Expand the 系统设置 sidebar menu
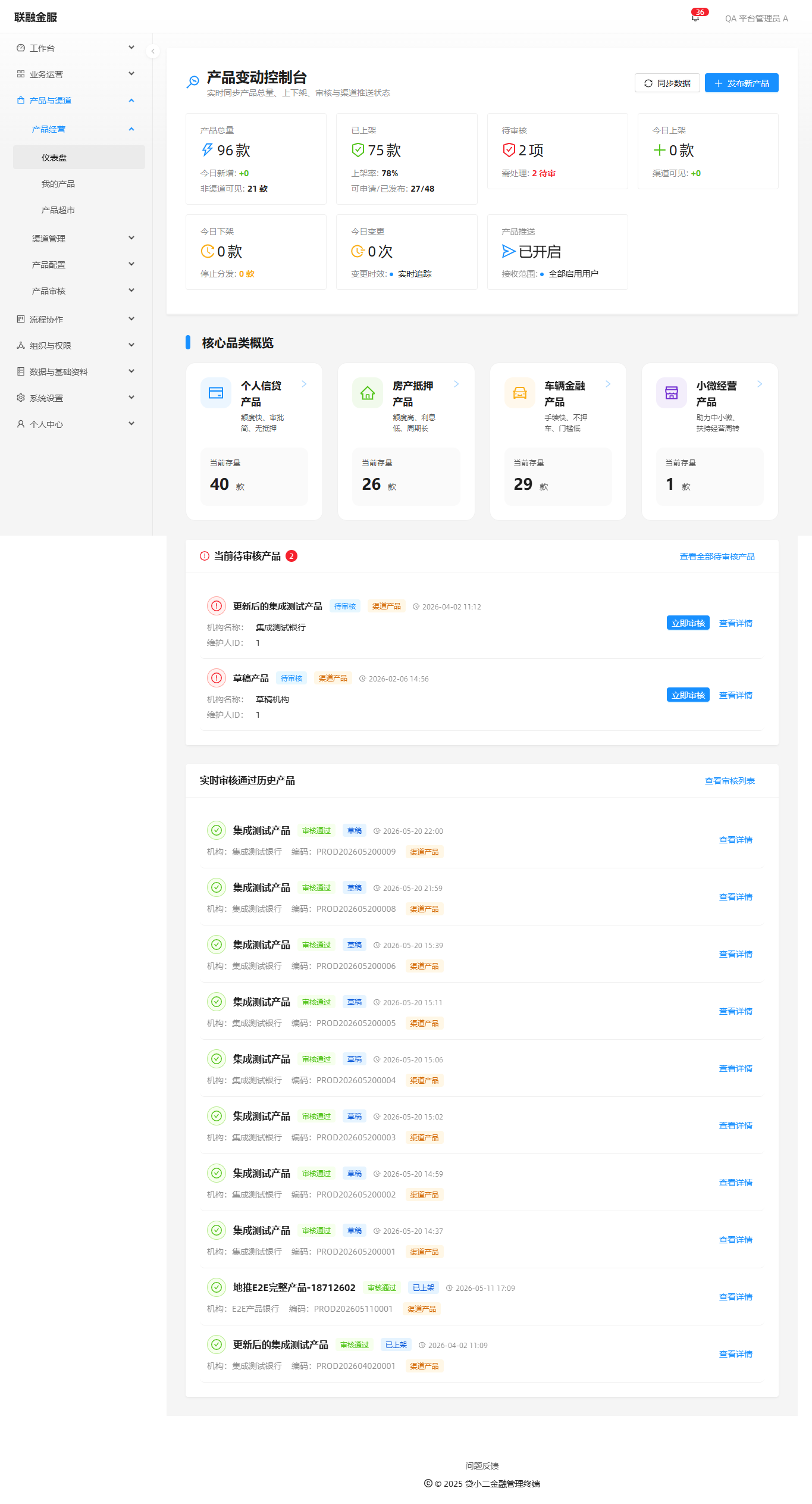This screenshot has width=812, height=1504. pyautogui.click(x=76, y=398)
